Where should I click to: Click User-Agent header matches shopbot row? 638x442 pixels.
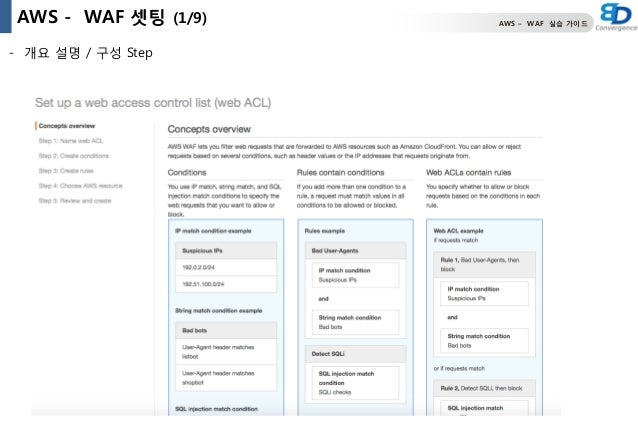[x=226, y=378]
